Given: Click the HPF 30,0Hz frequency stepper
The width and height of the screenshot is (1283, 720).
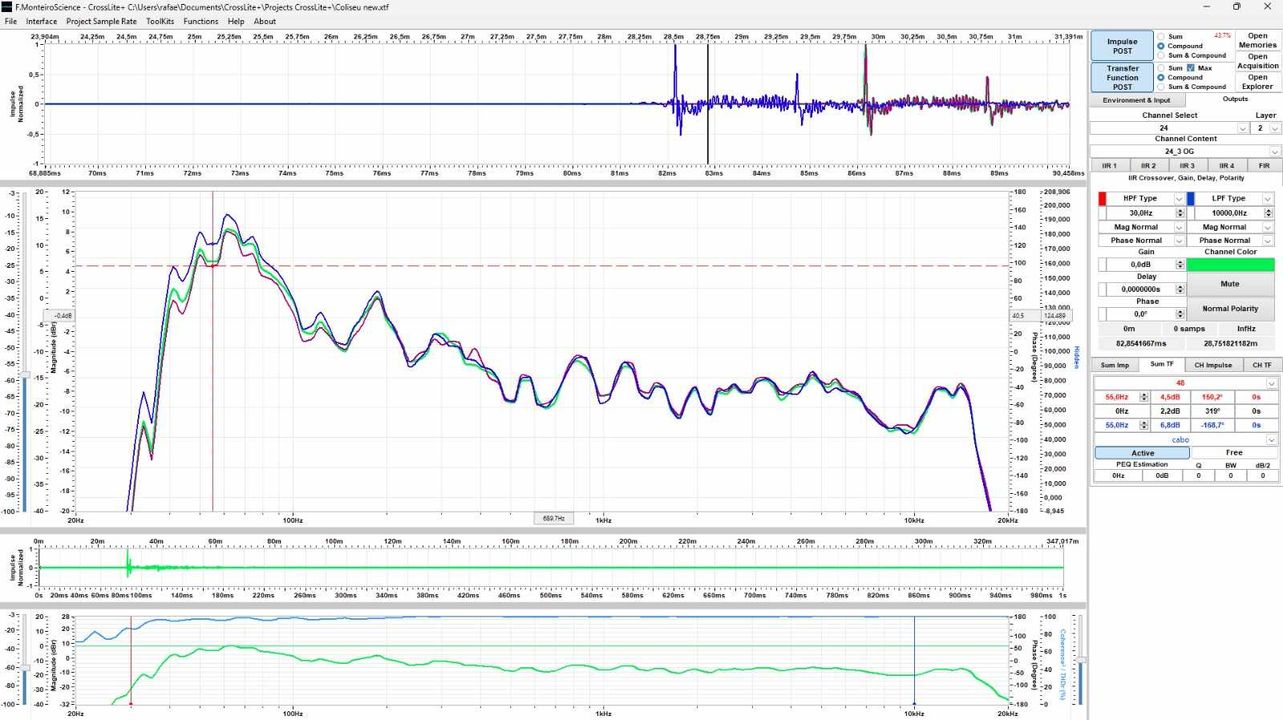Looking at the screenshot, I should click(x=1180, y=213).
